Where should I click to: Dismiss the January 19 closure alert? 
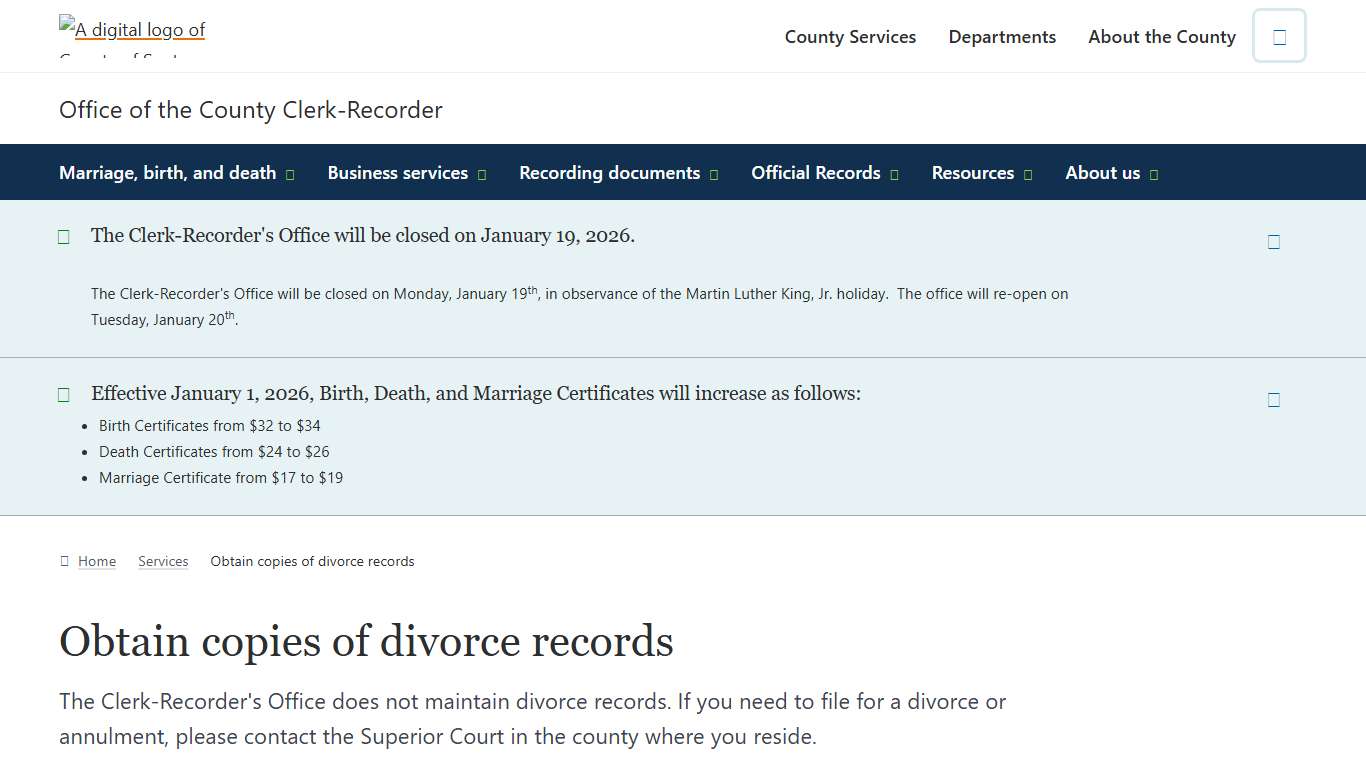[1274, 241]
